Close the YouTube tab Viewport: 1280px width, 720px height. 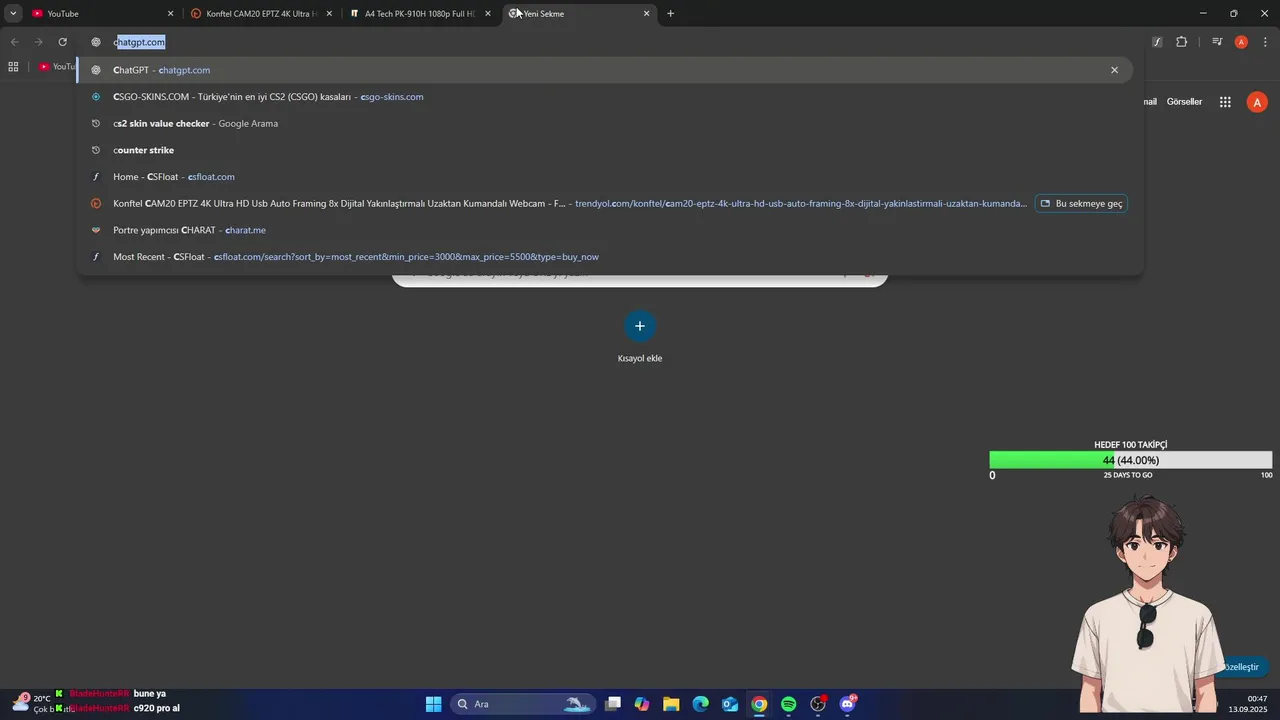coord(170,14)
